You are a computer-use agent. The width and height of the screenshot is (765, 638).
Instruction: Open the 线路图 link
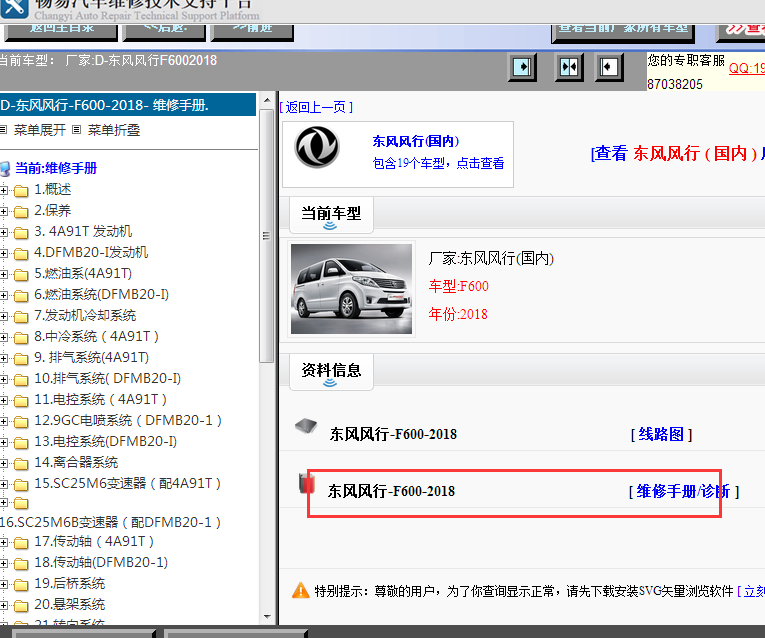(661, 434)
